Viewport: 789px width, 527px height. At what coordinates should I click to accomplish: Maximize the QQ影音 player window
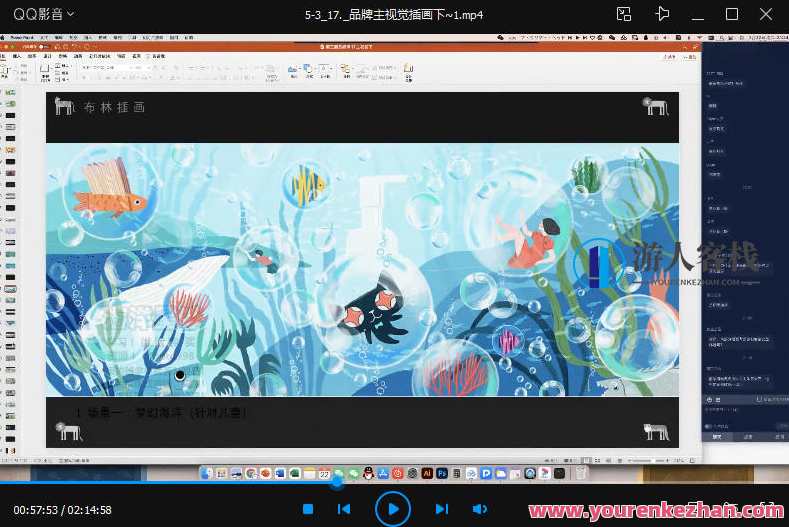[731, 14]
